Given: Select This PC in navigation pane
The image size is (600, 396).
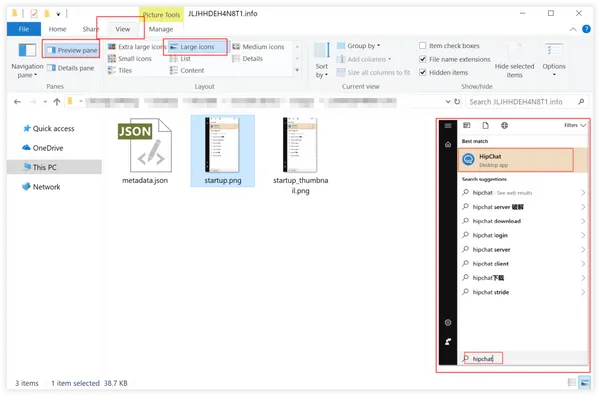Looking at the screenshot, I should [54, 167].
